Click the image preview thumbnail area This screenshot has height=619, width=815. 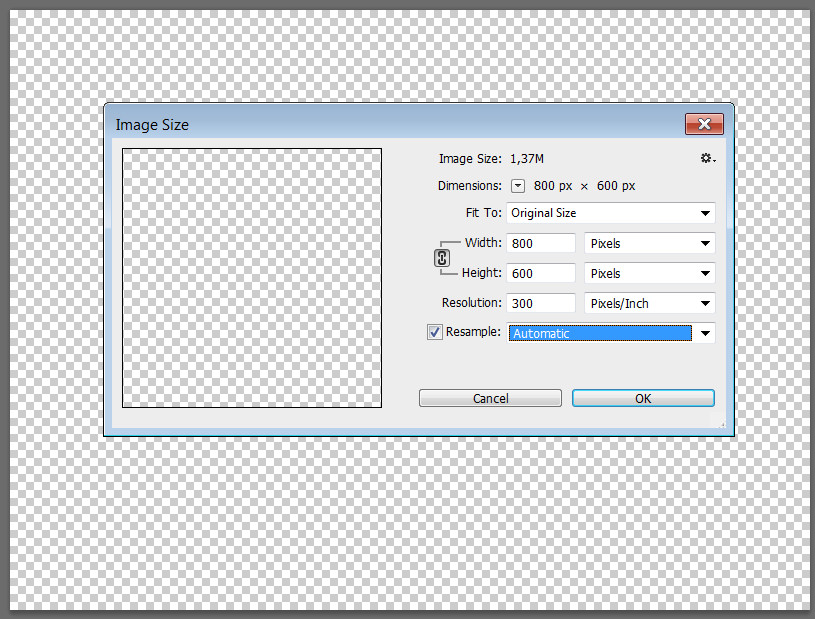click(252, 278)
